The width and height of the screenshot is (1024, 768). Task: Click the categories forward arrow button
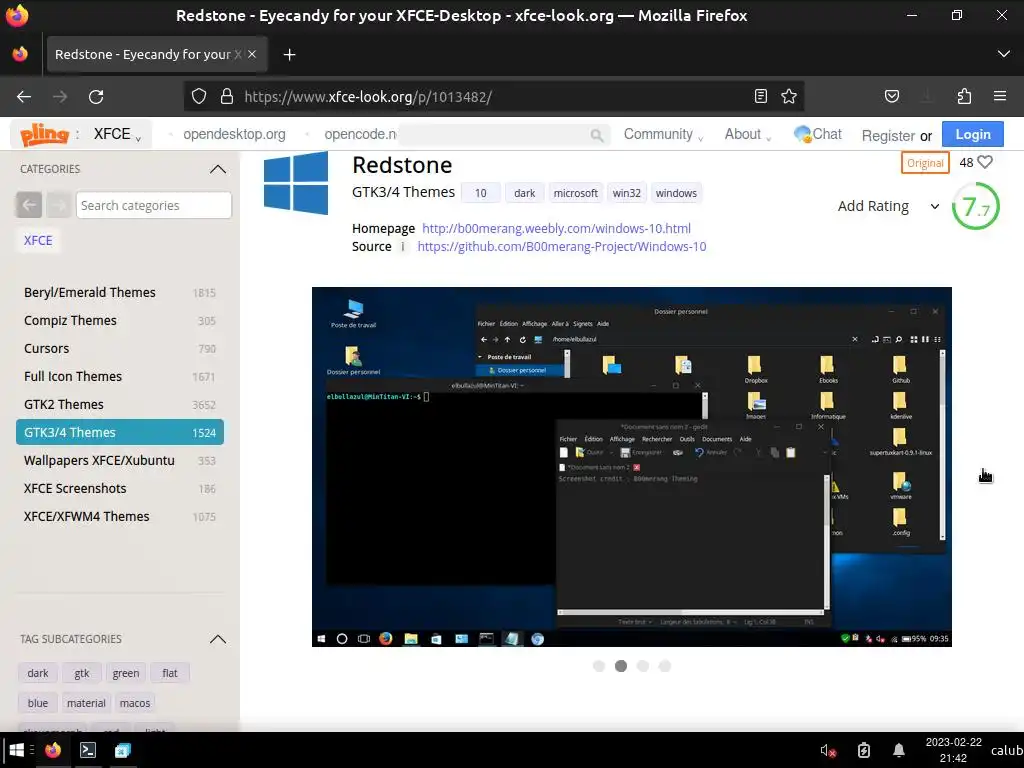(58, 205)
